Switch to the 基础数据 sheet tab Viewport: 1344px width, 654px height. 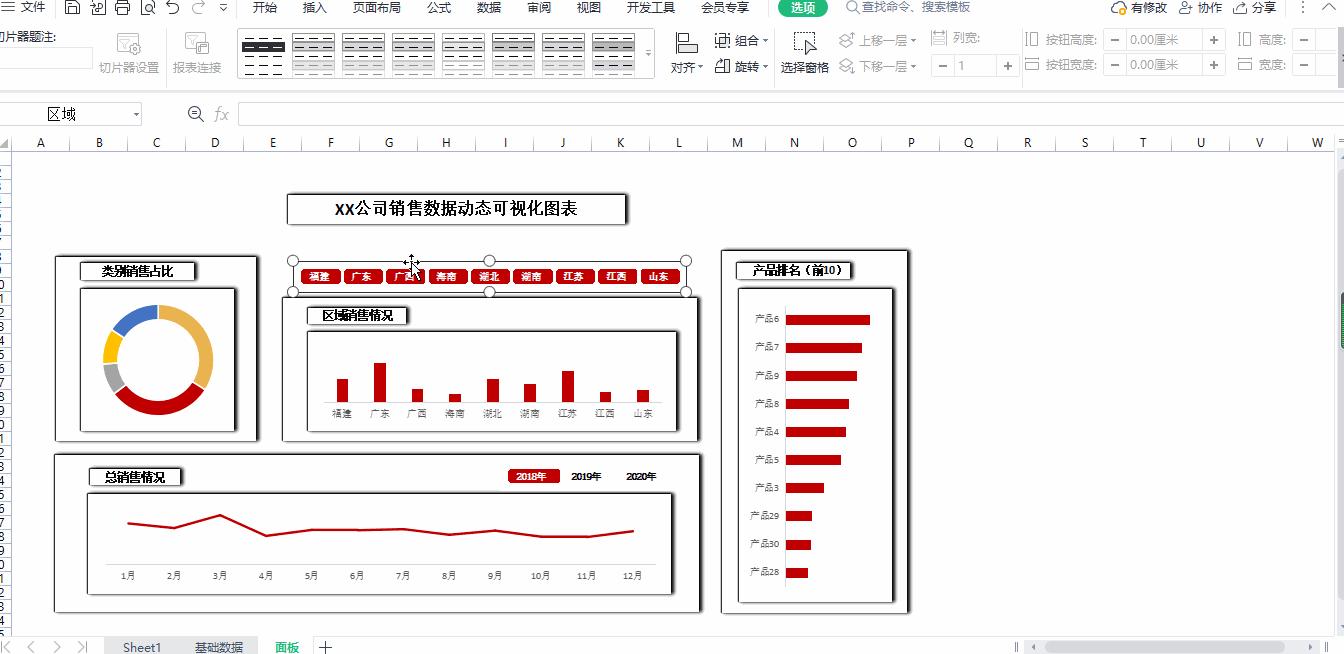(219, 647)
